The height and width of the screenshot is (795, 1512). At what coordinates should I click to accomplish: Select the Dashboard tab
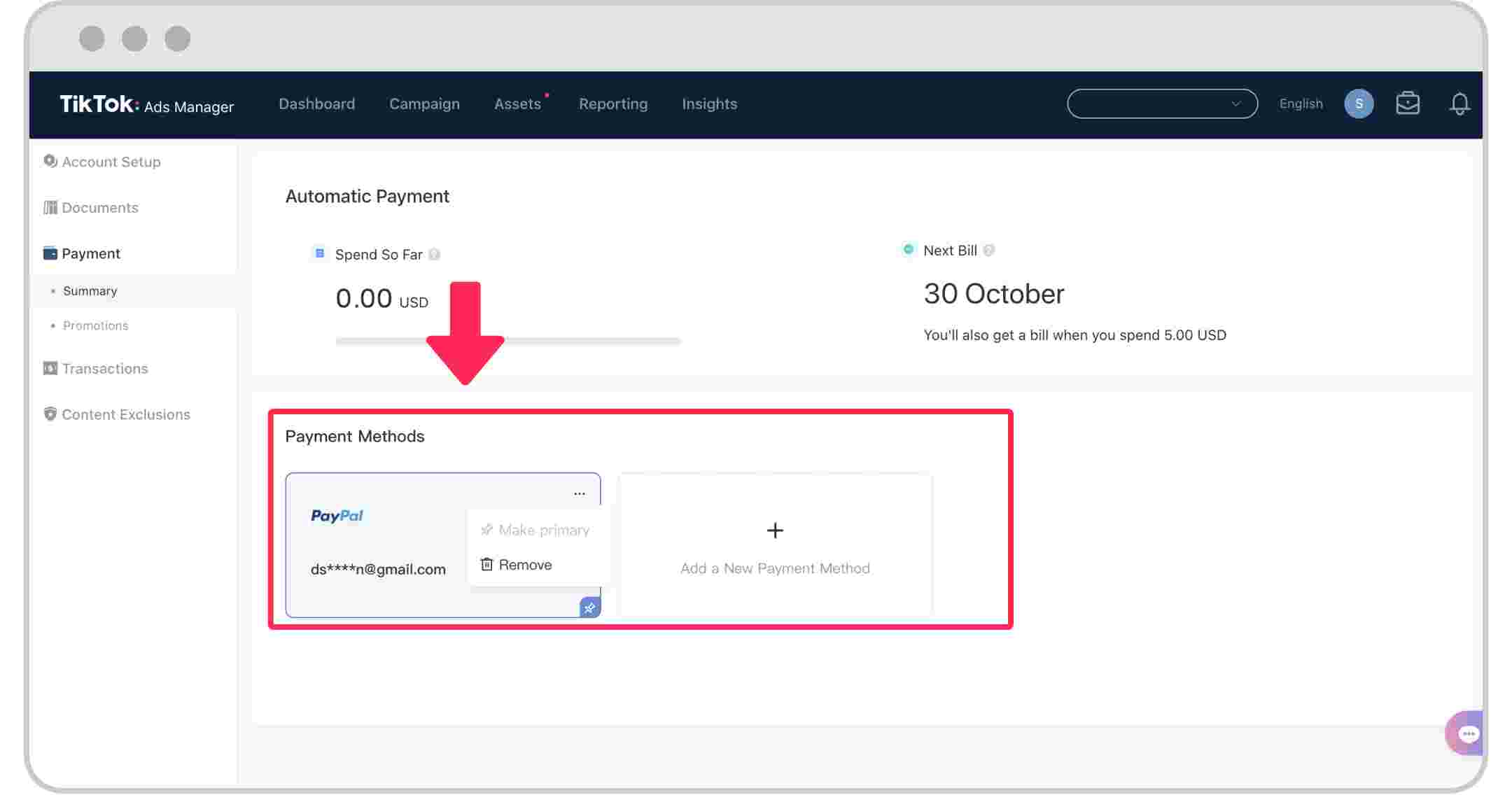coord(316,103)
